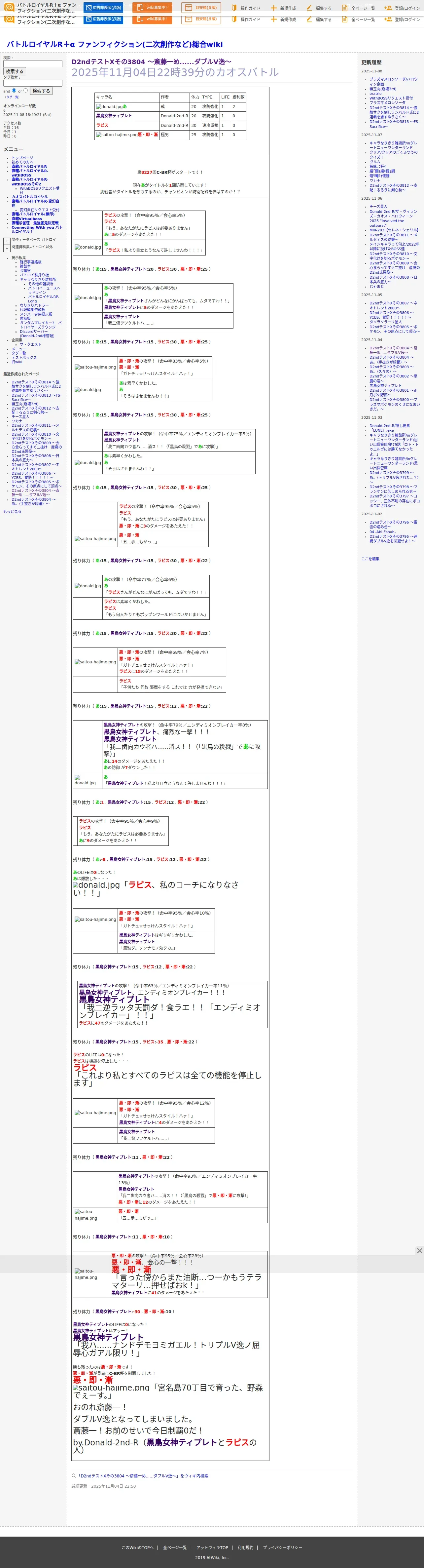Click 2025-11-07 date label in 更新履歴

click(372, 135)
